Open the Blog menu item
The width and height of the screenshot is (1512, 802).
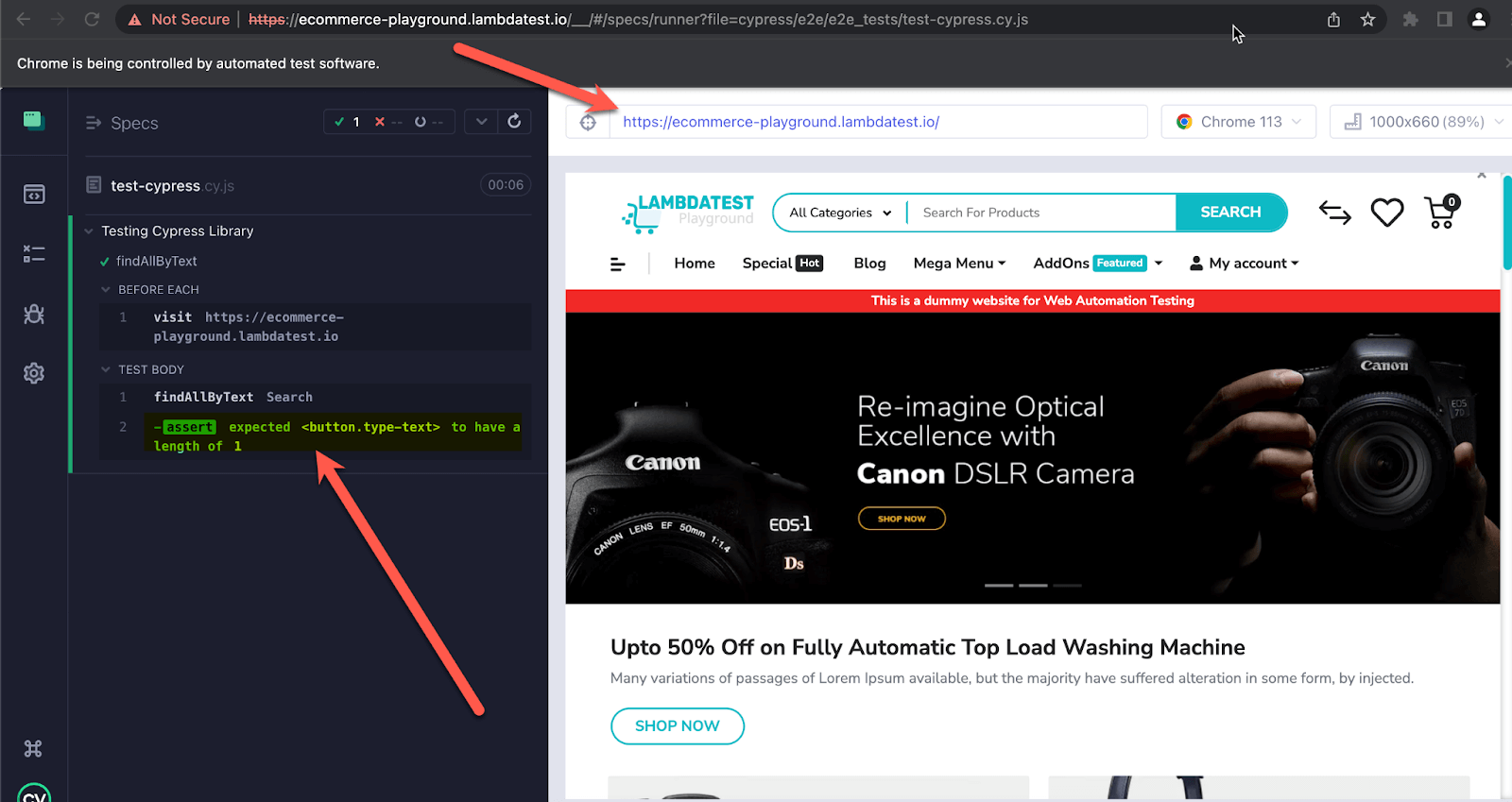(869, 264)
